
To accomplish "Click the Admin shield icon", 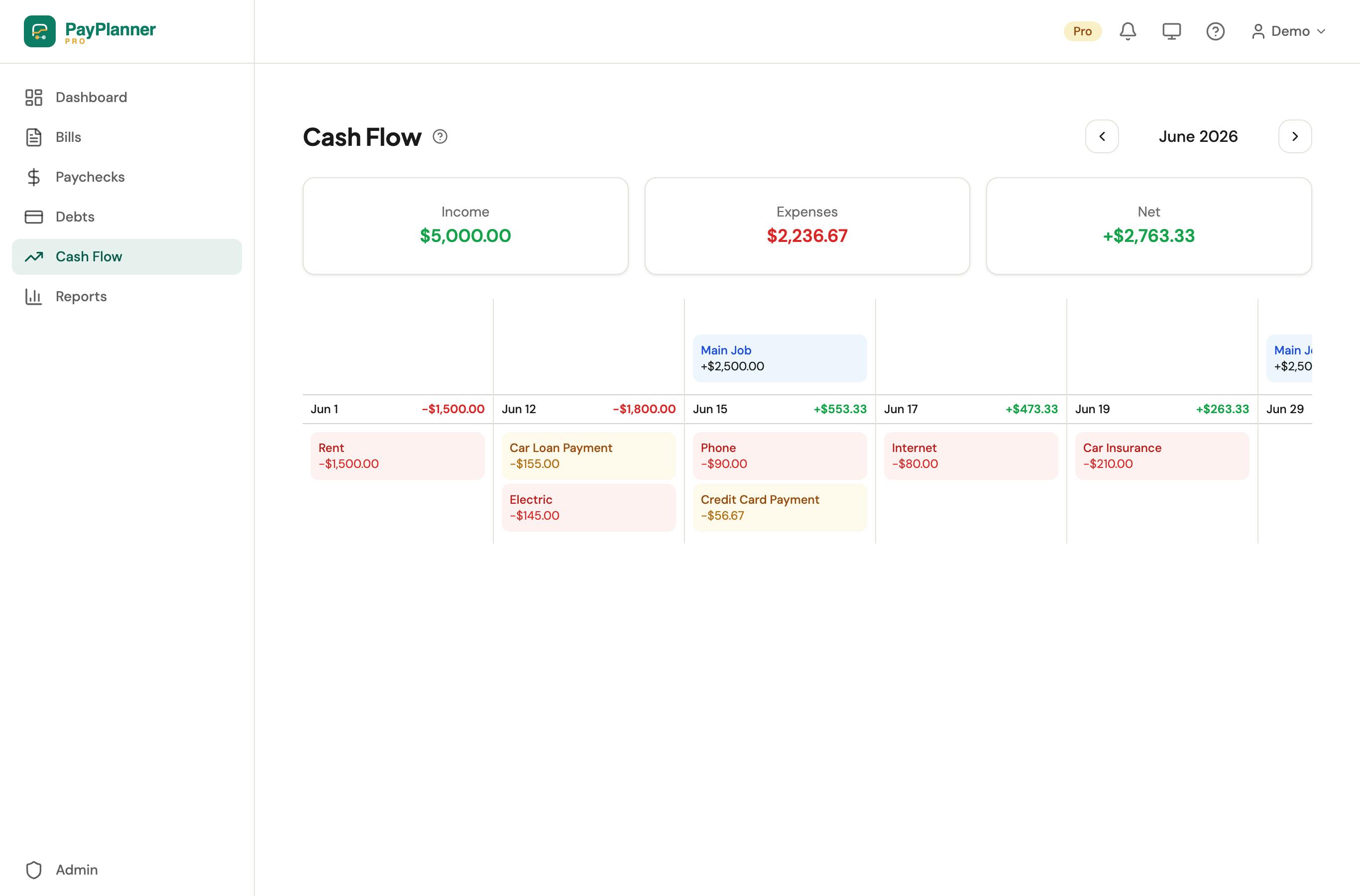I will pos(34,870).
